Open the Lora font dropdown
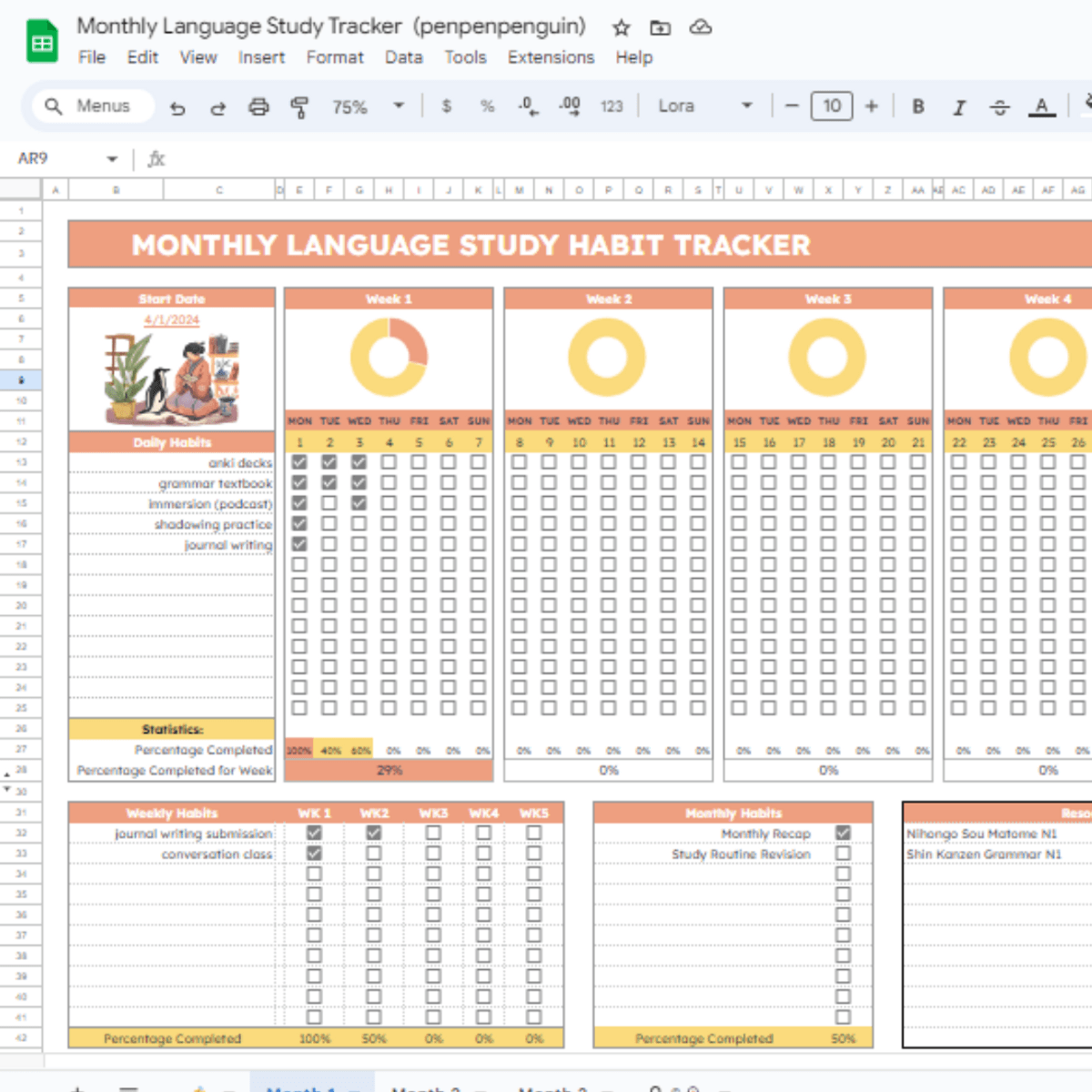 705,106
